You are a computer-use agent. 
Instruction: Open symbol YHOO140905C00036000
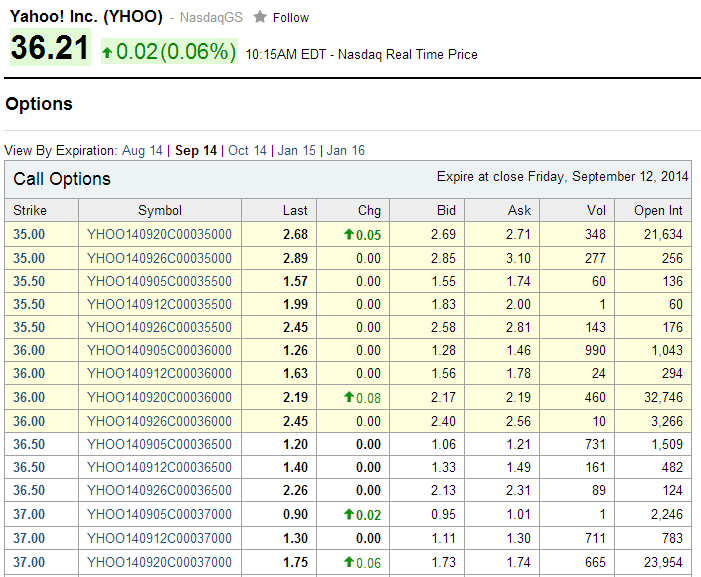pos(160,350)
